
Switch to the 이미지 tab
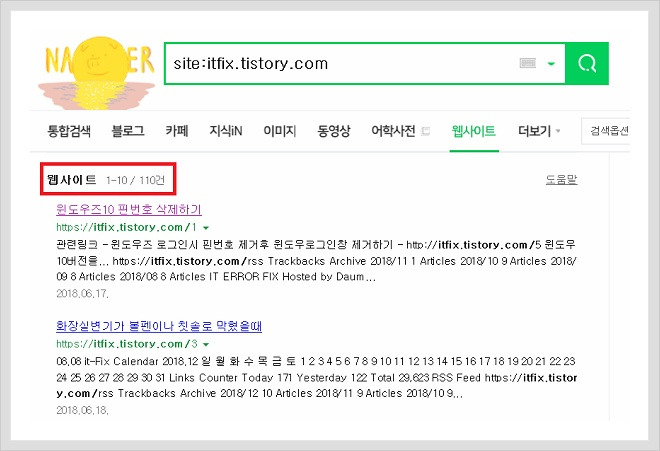click(279, 131)
